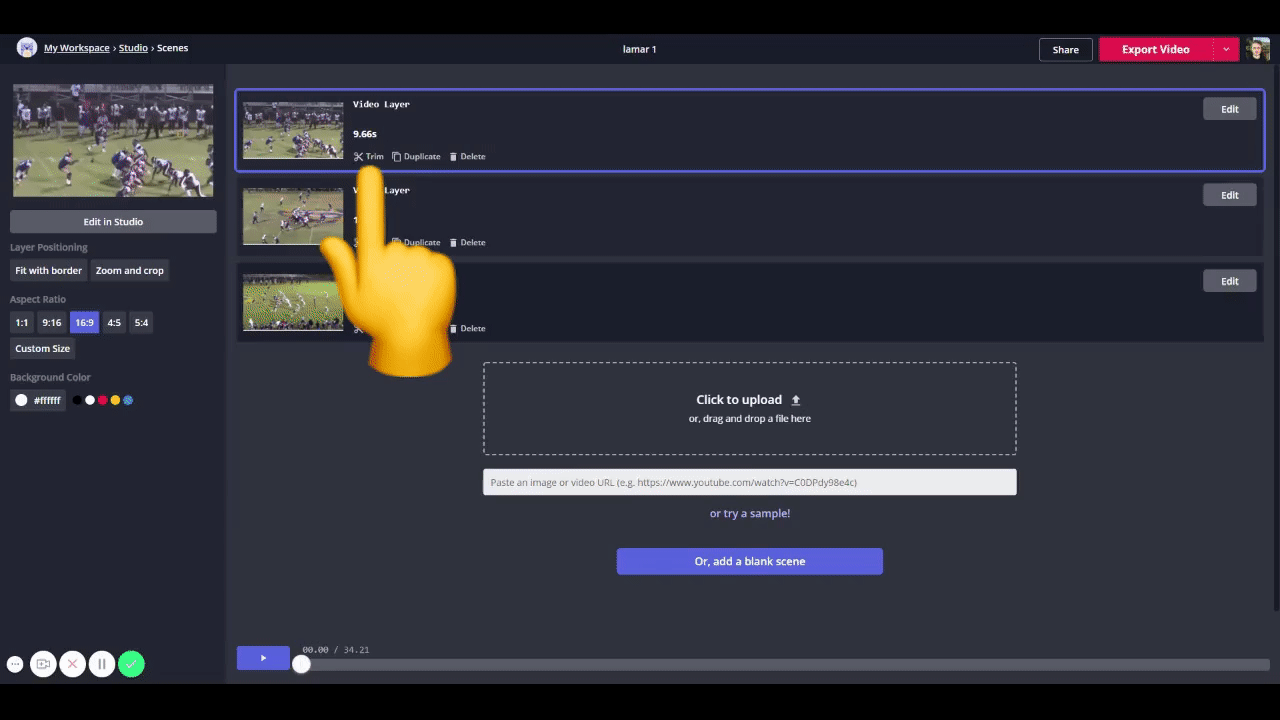
Task: Pick the yellow background swatch
Action: 115,400
